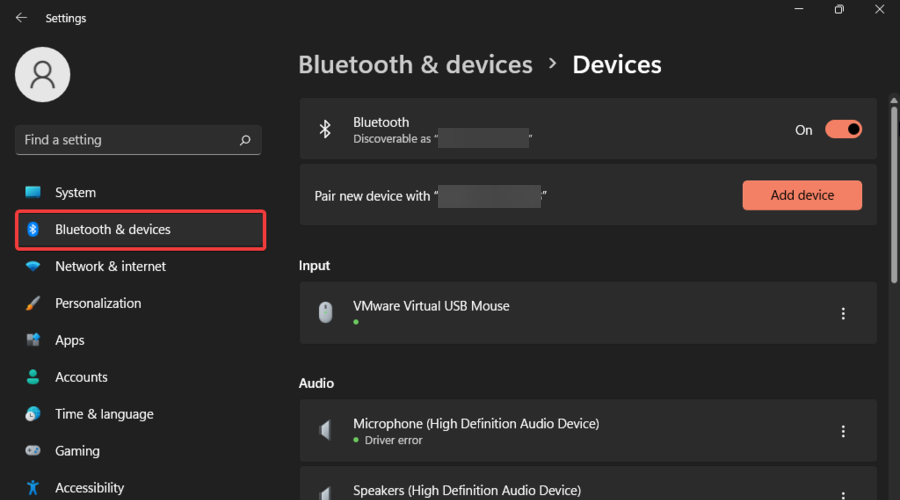Click the back arrow icon in Settings
Screen dimensions: 900x500
(x=21, y=18)
